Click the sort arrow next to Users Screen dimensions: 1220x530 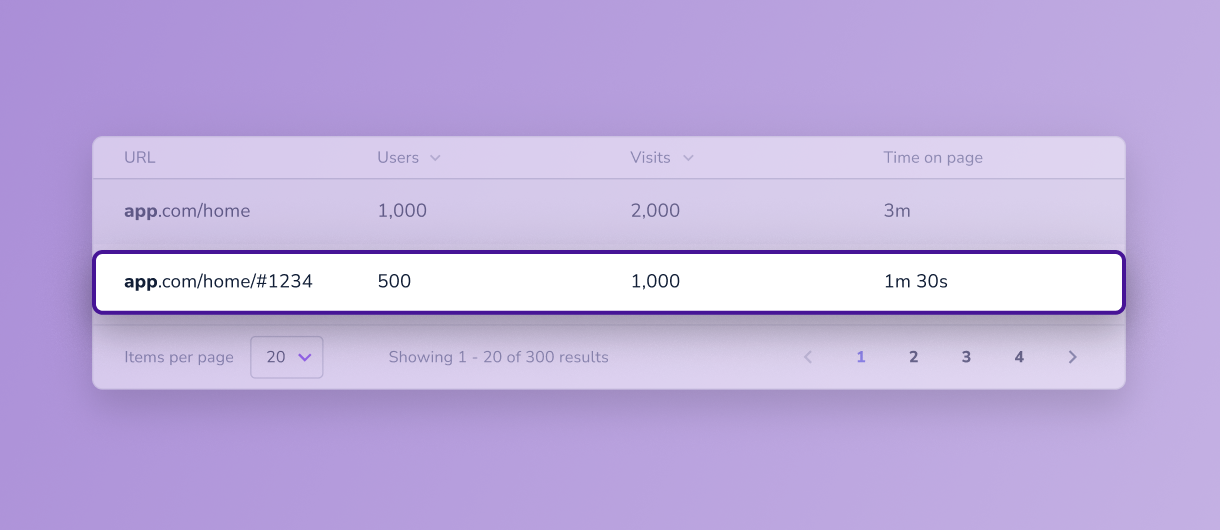pos(434,158)
